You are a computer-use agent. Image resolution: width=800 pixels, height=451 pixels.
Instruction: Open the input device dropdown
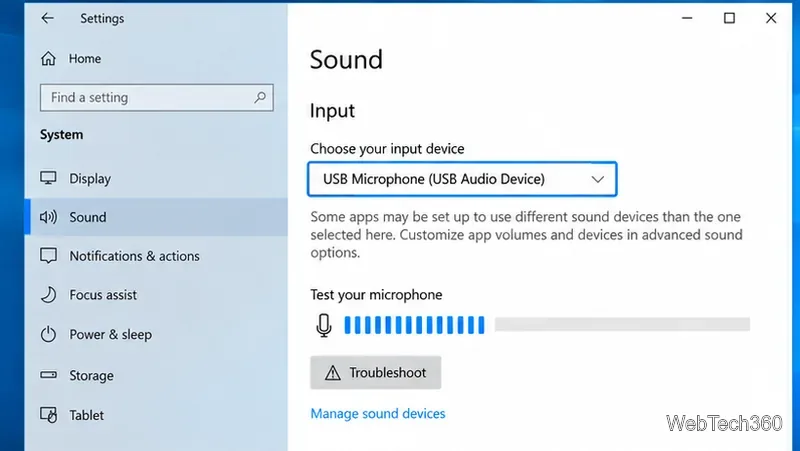coord(462,179)
